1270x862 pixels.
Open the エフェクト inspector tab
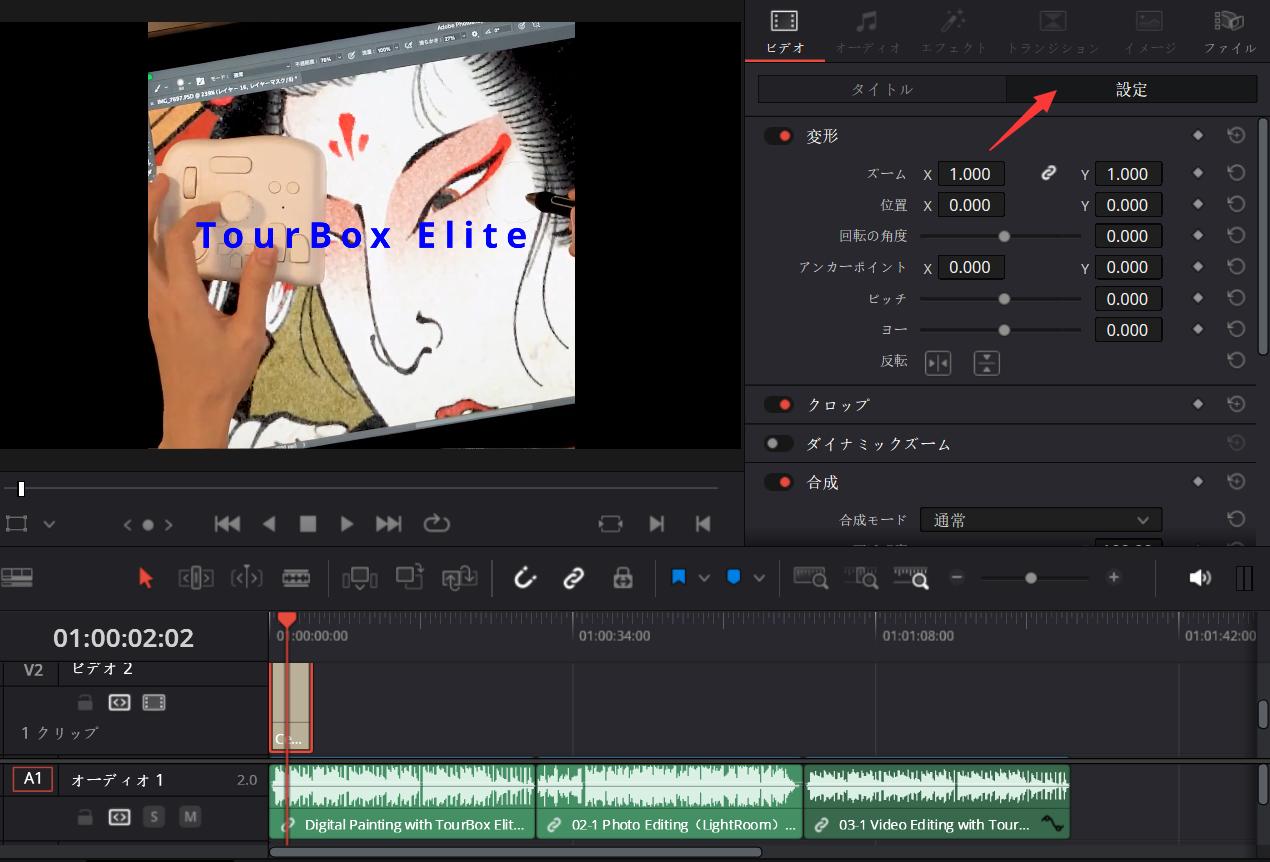pos(953,32)
